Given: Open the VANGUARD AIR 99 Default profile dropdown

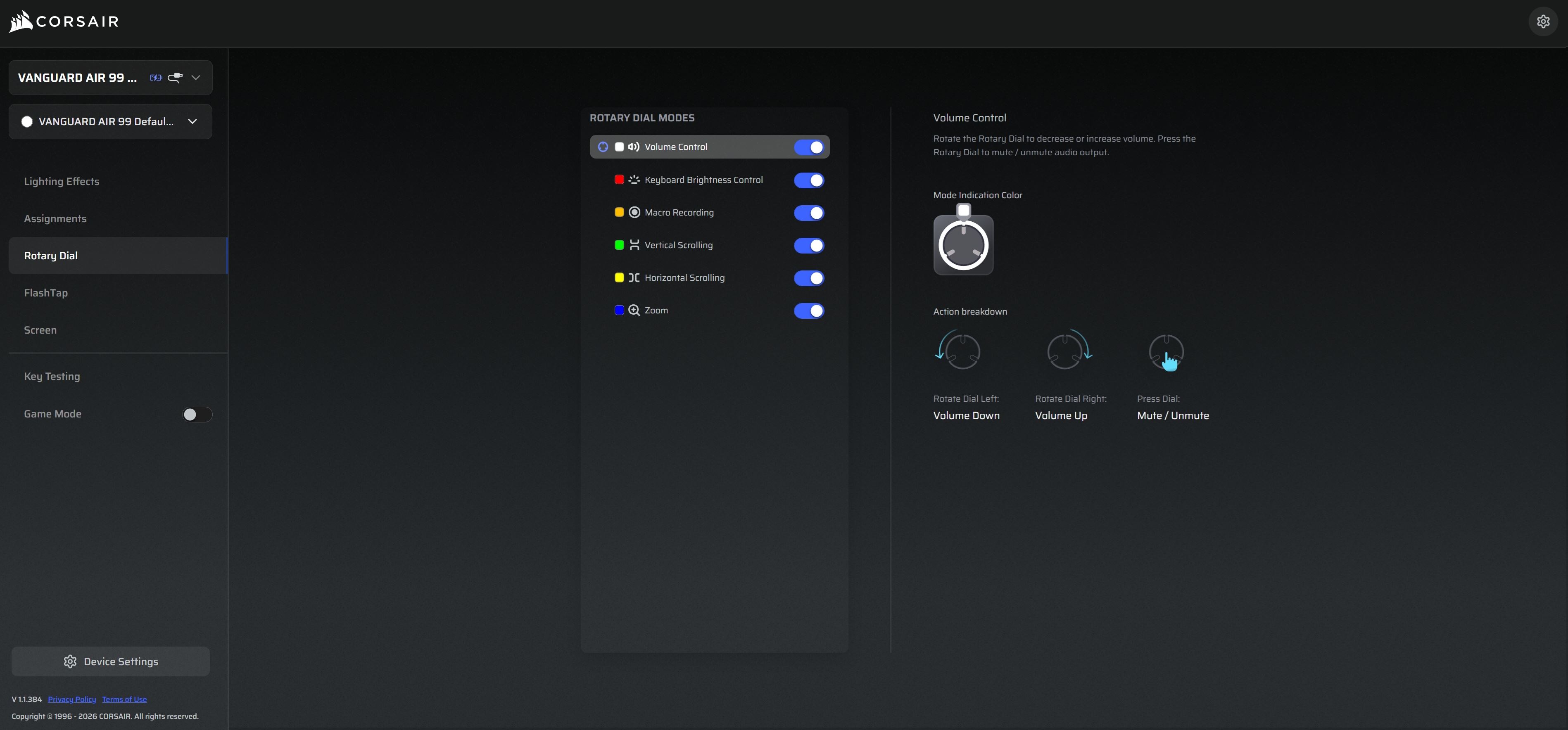Looking at the screenshot, I should click(192, 122).
